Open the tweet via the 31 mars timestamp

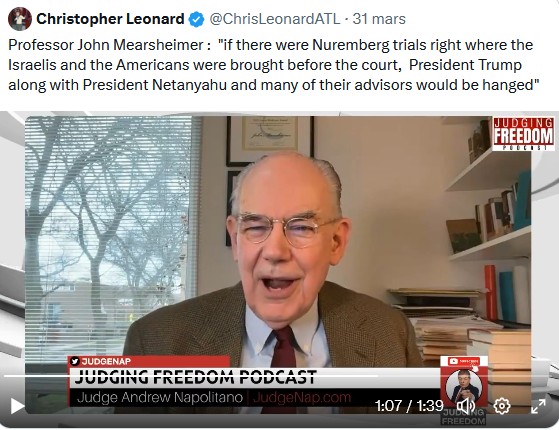pyautogui.click(x=379, y=19)
